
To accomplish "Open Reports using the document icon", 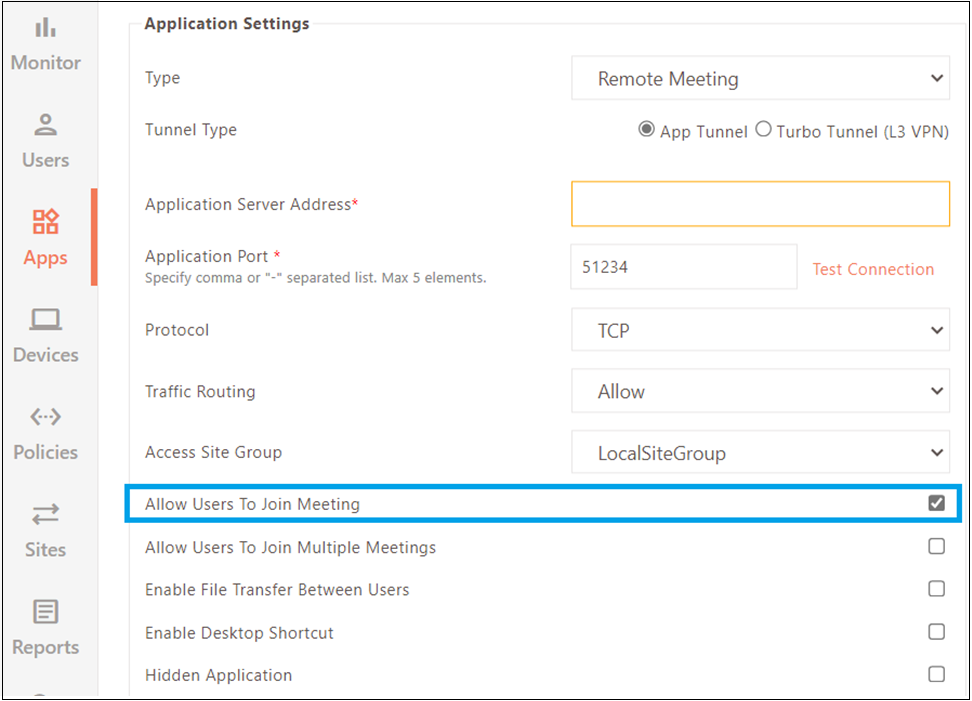I will pyautogui.click(x=45, y=611).
